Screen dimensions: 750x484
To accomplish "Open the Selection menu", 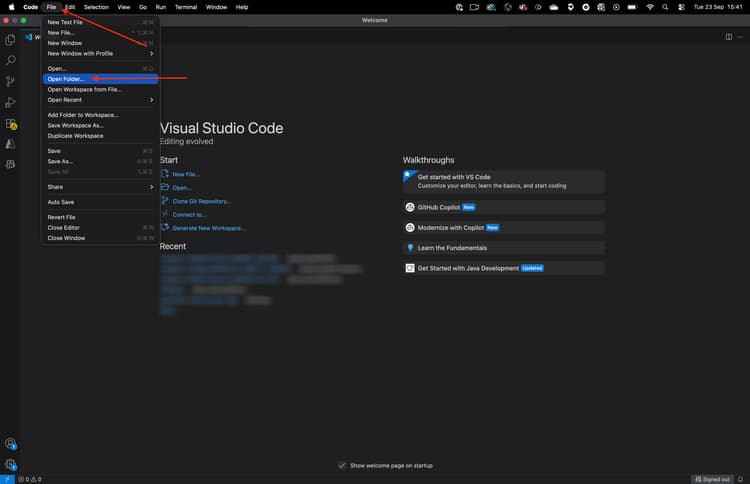I will (x=96, y=7).
